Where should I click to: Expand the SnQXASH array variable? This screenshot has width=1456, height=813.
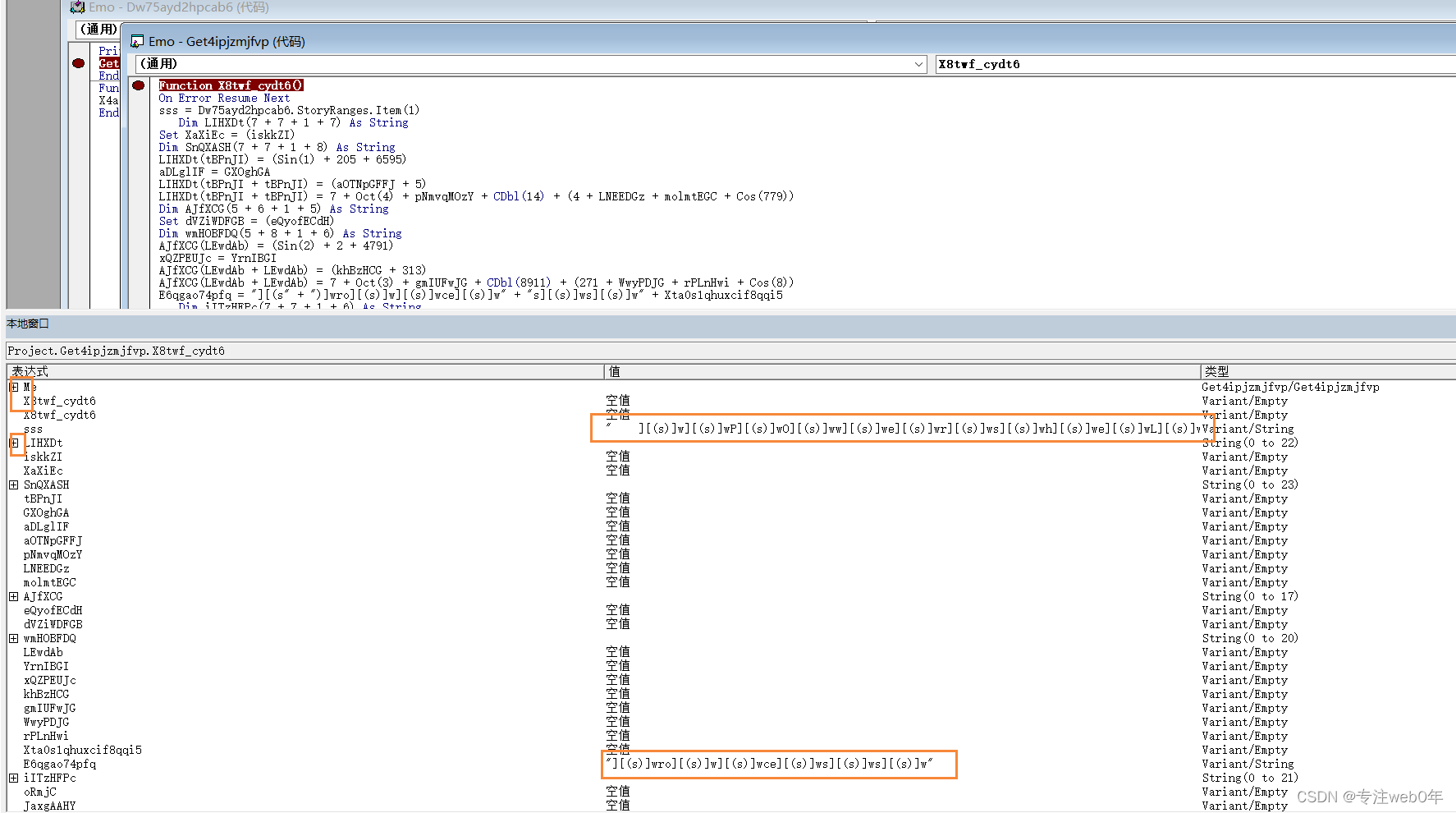click(x=14, y=485)
